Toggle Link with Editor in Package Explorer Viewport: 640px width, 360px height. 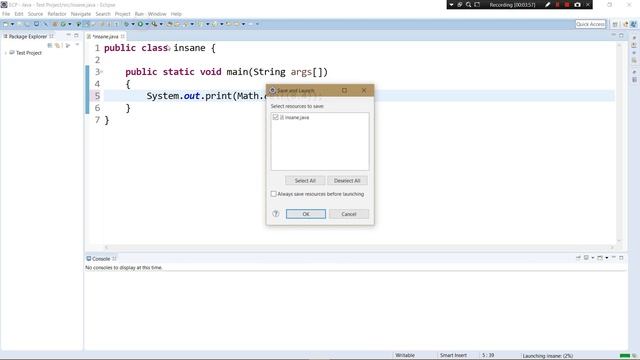tap(58, 45)
